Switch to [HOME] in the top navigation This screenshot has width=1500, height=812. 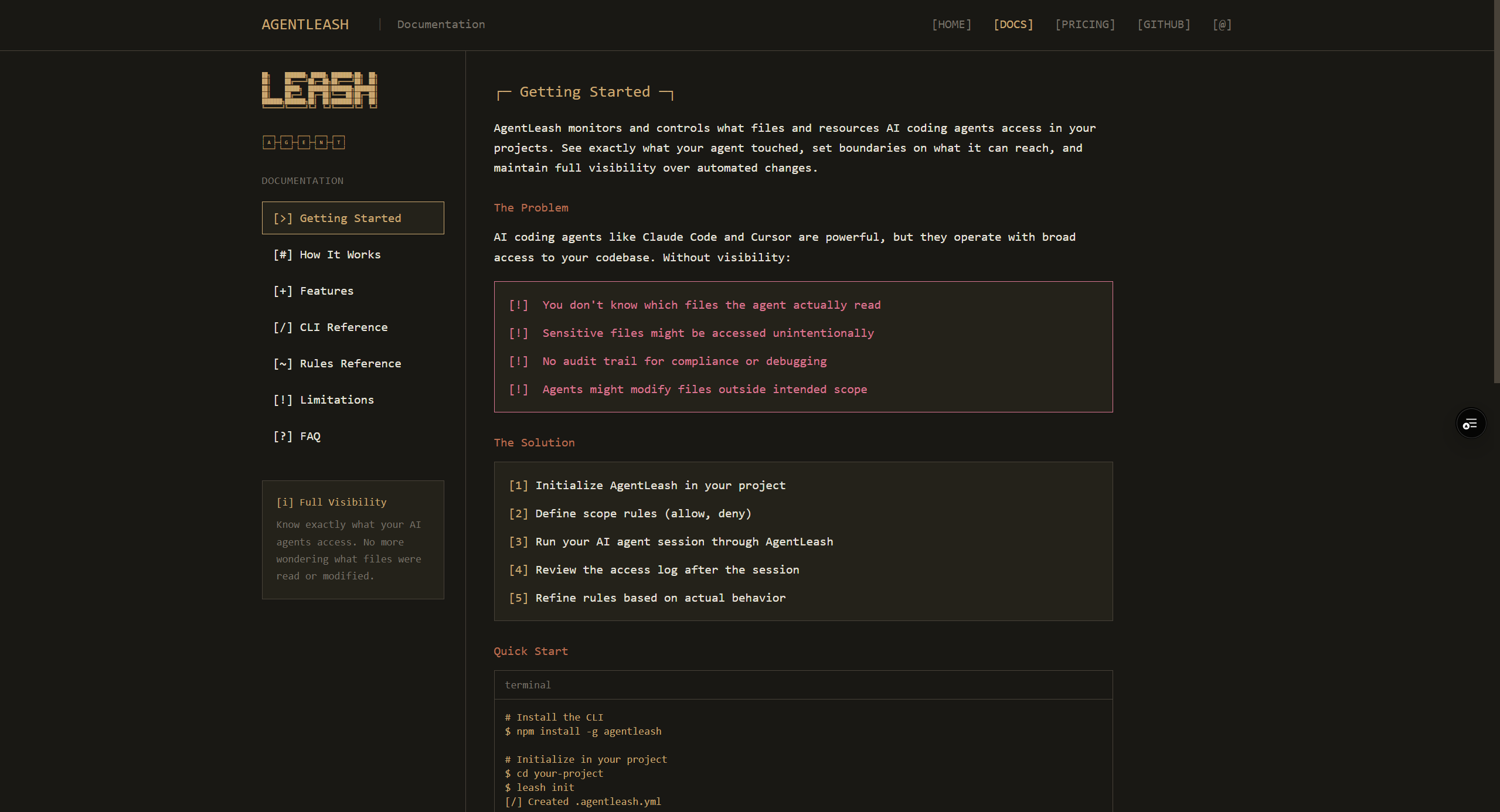pos(951,24)
